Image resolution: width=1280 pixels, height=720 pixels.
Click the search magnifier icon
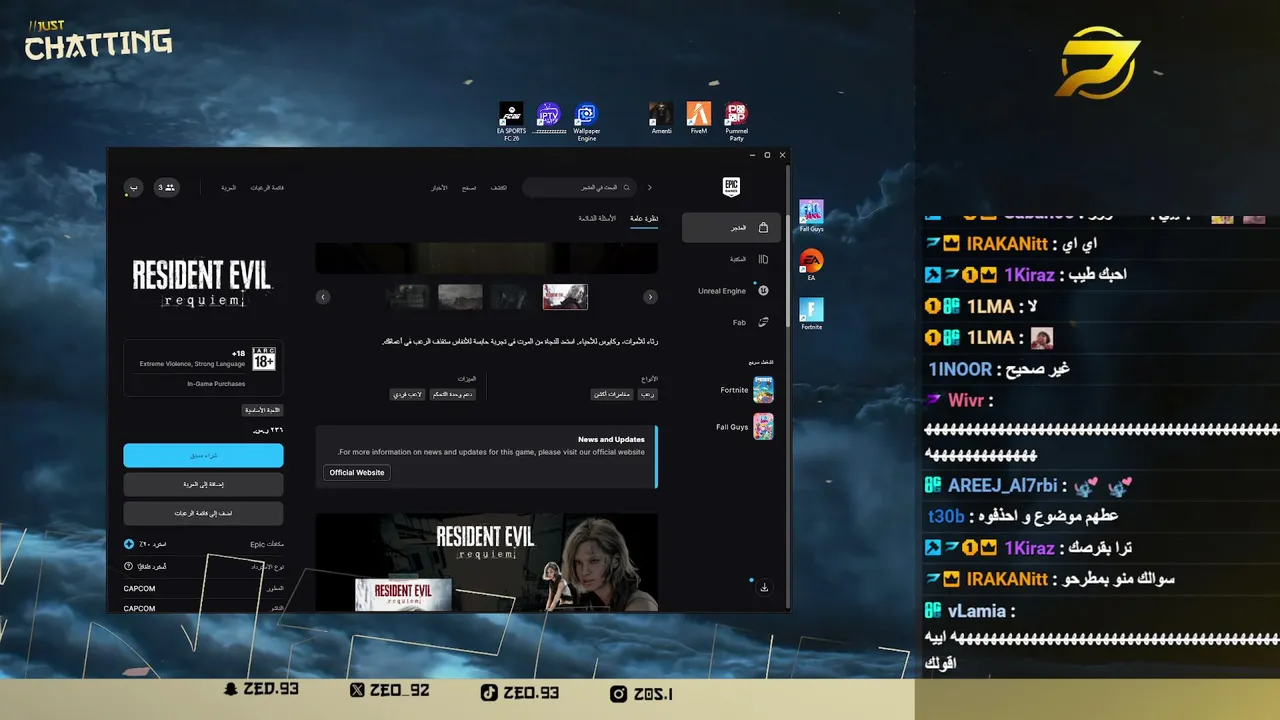pos(627,187)
